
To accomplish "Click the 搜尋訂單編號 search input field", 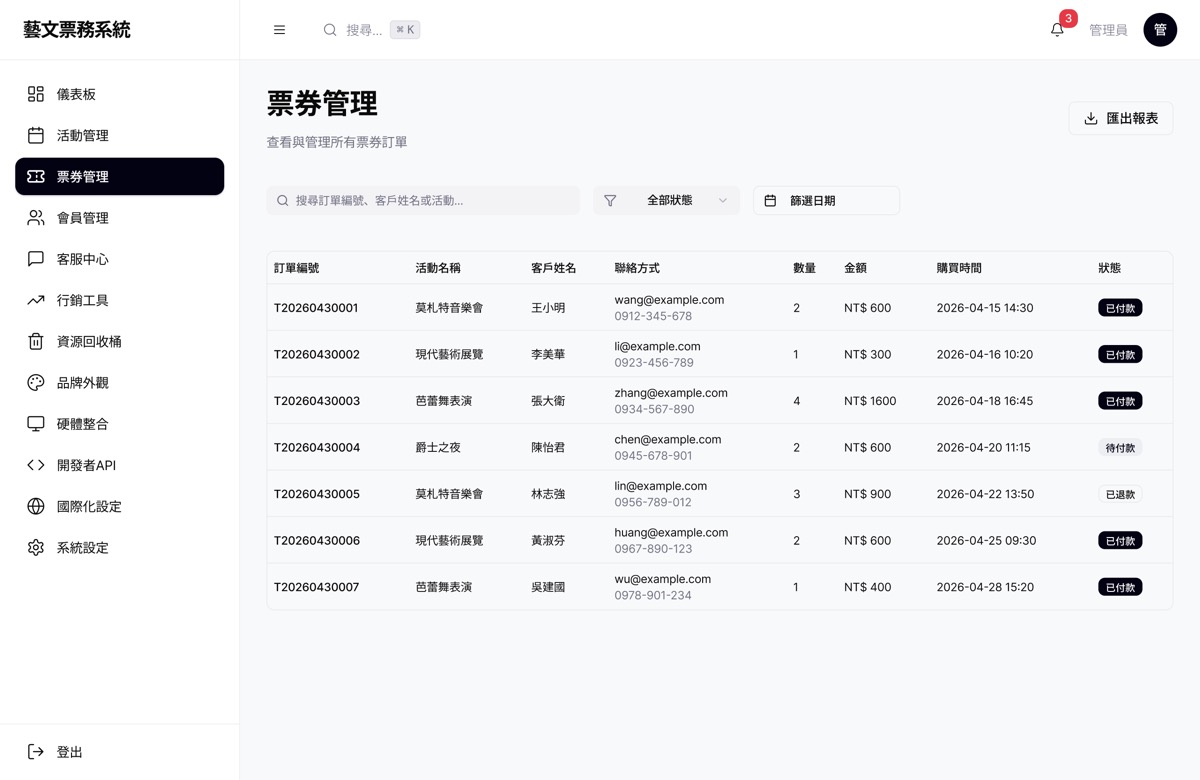I will click(x=423, y=200).
